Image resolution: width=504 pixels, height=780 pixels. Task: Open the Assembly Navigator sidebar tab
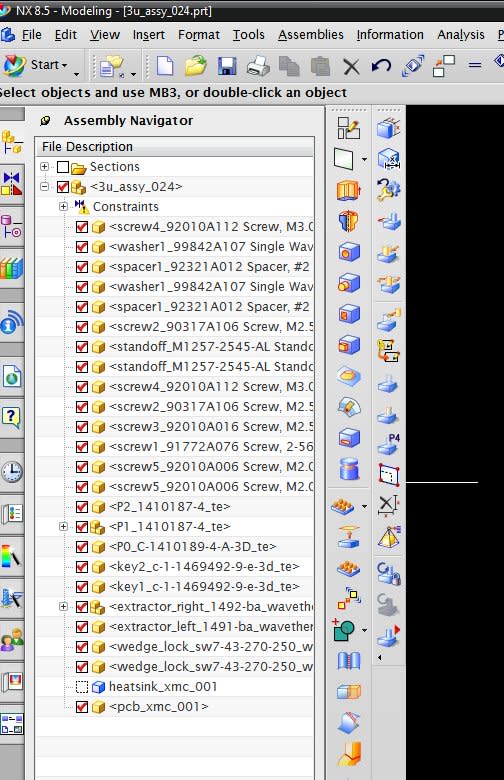click(11, 142)
